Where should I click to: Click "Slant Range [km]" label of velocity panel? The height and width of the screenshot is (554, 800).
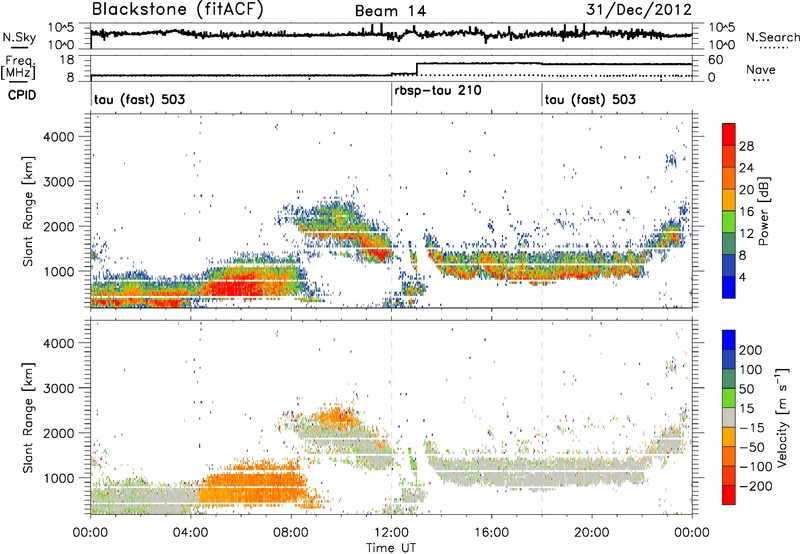[28, 418]
